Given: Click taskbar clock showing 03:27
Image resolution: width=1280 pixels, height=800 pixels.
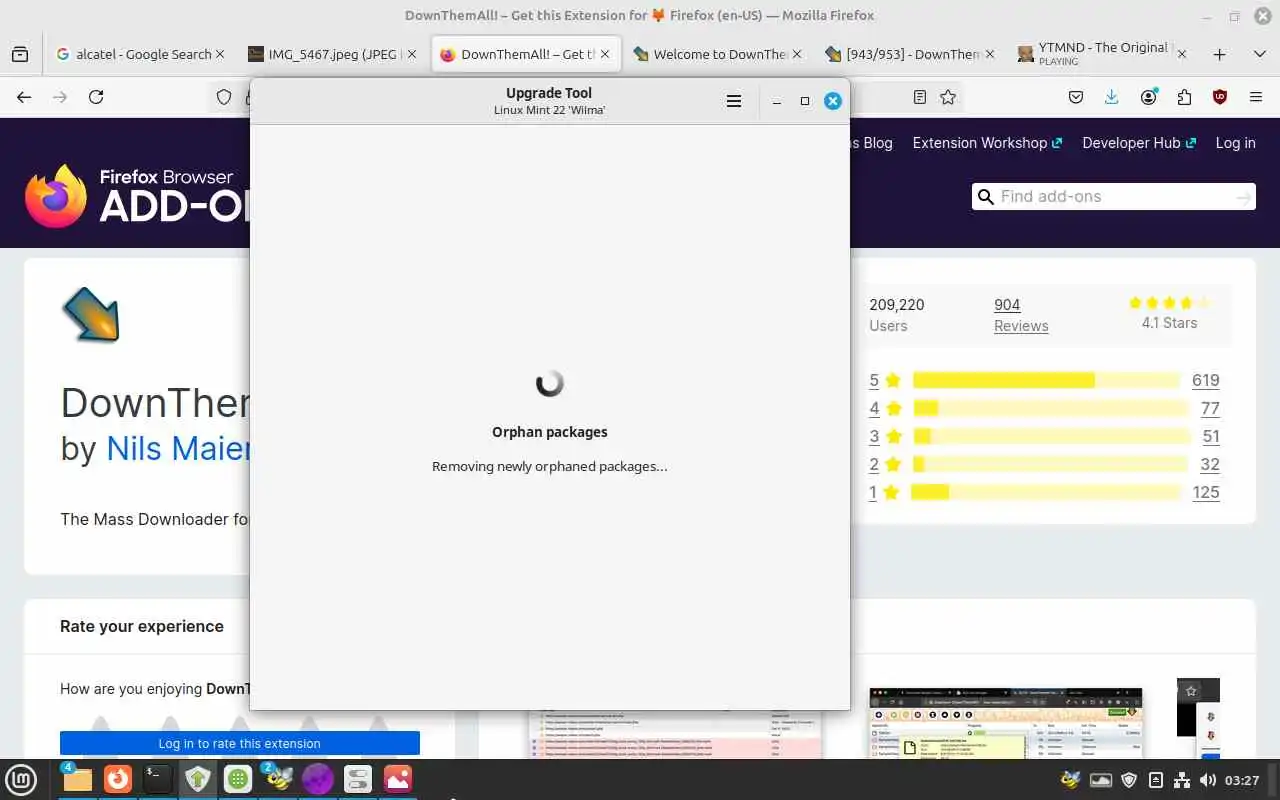Looking at the screenshot, I should pos(1241,780).
